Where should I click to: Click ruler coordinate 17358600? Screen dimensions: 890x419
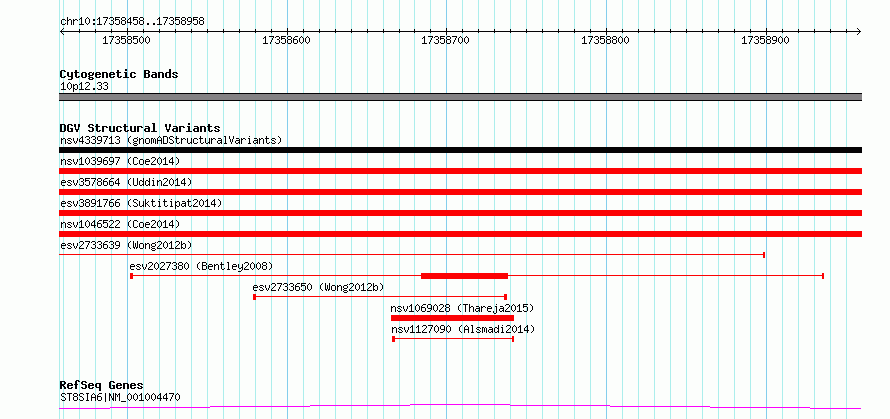pyautogui.click(x=286, y=41)
